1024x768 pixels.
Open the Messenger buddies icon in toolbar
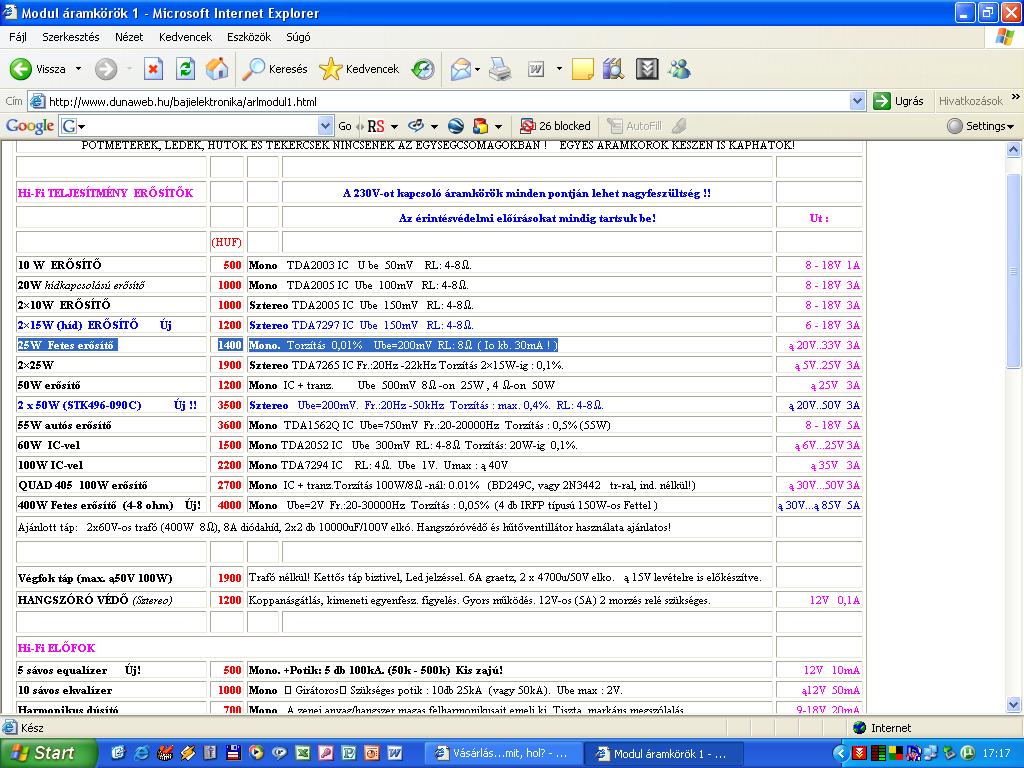point(680,69)
